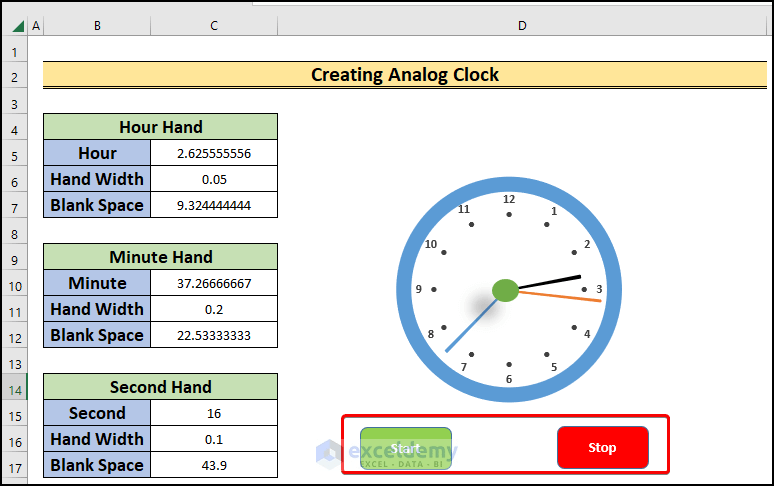The width and height of the screenshot is (774, 486).
Task: Select the Second Hand header cell
Action: (160, 387)
